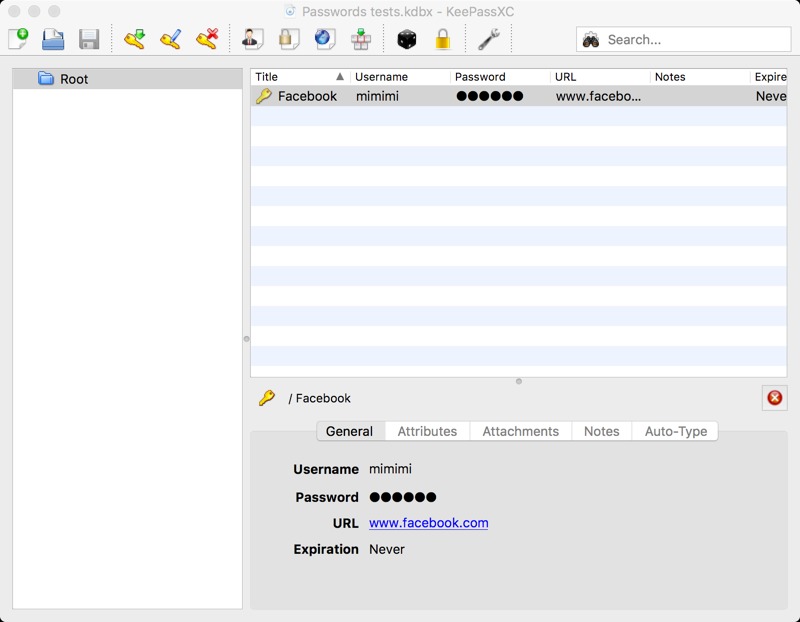Open settings with the wrench icon
Image resolution: width=800 pixels, height=622 pixels.
(x=489, y=39)
